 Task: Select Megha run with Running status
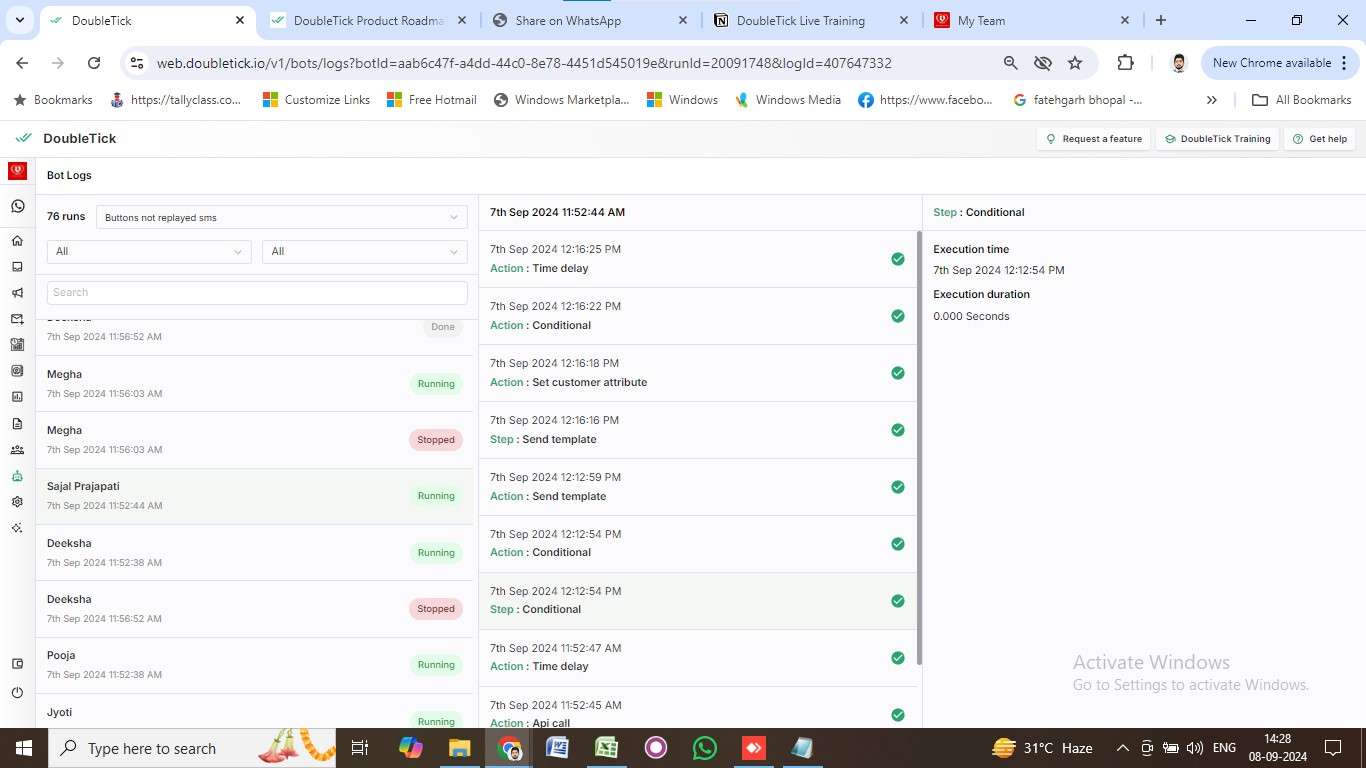coord(256,384)
